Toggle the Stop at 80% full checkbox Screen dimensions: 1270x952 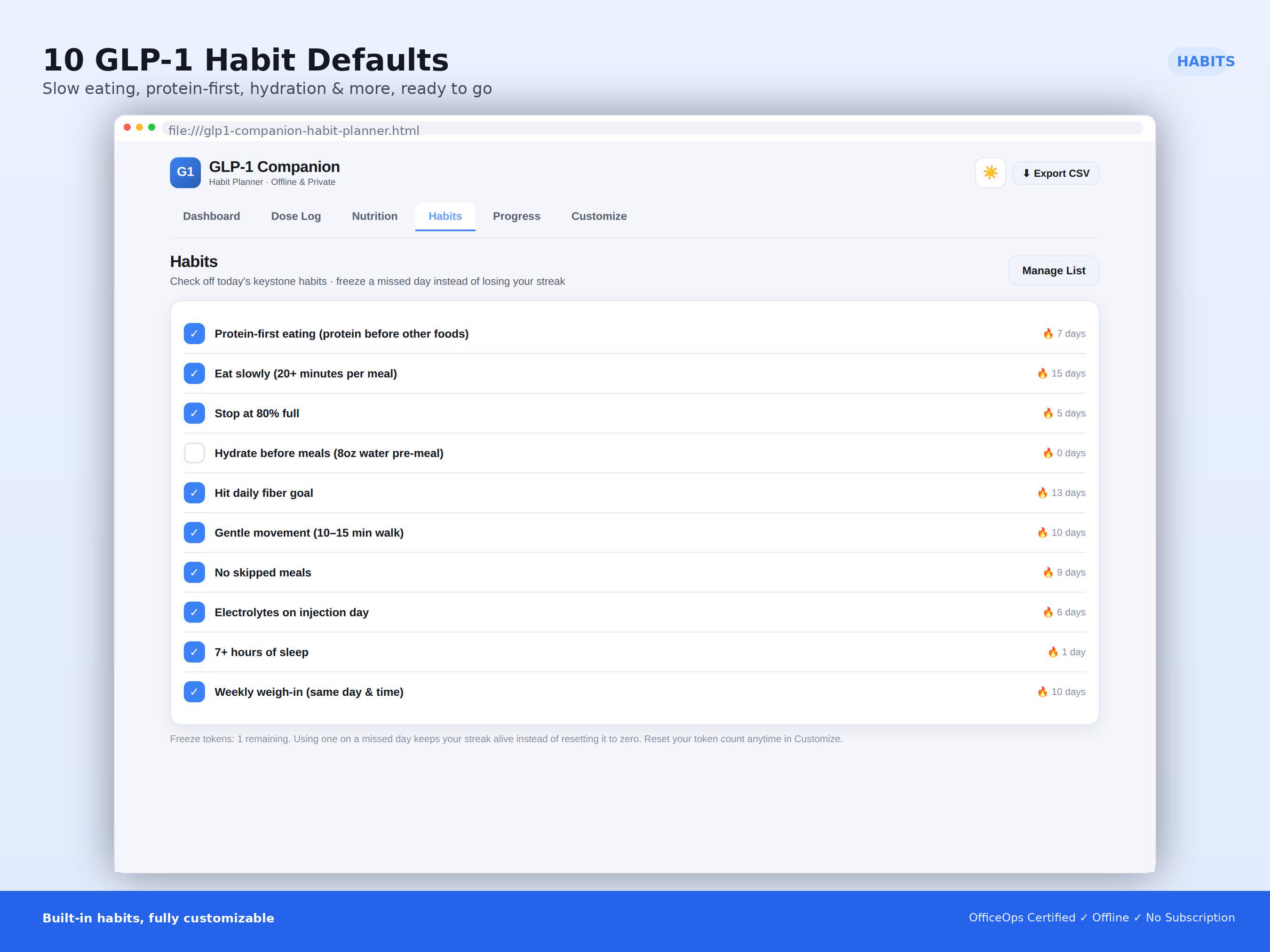tap(194, 413)
